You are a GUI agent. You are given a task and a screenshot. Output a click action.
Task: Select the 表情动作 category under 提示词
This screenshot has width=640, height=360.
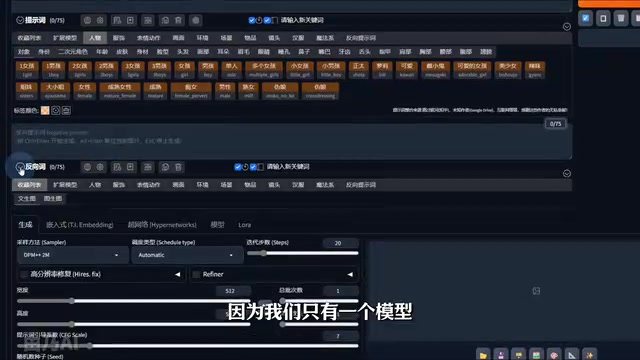coord(149,38)
